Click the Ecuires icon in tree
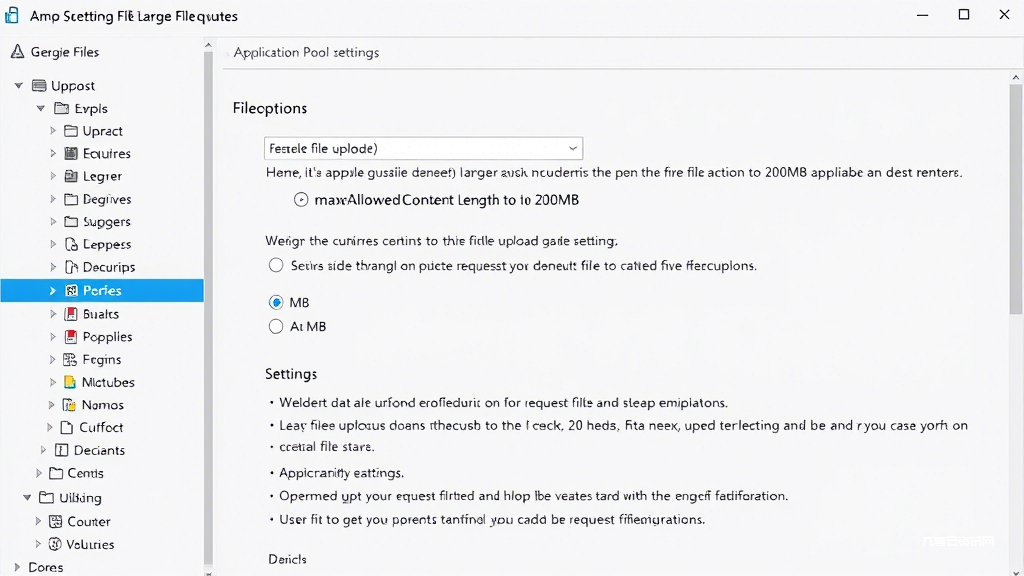This screenshot has height=576, width=1024. pyautogui.click(x=71, y=153)
